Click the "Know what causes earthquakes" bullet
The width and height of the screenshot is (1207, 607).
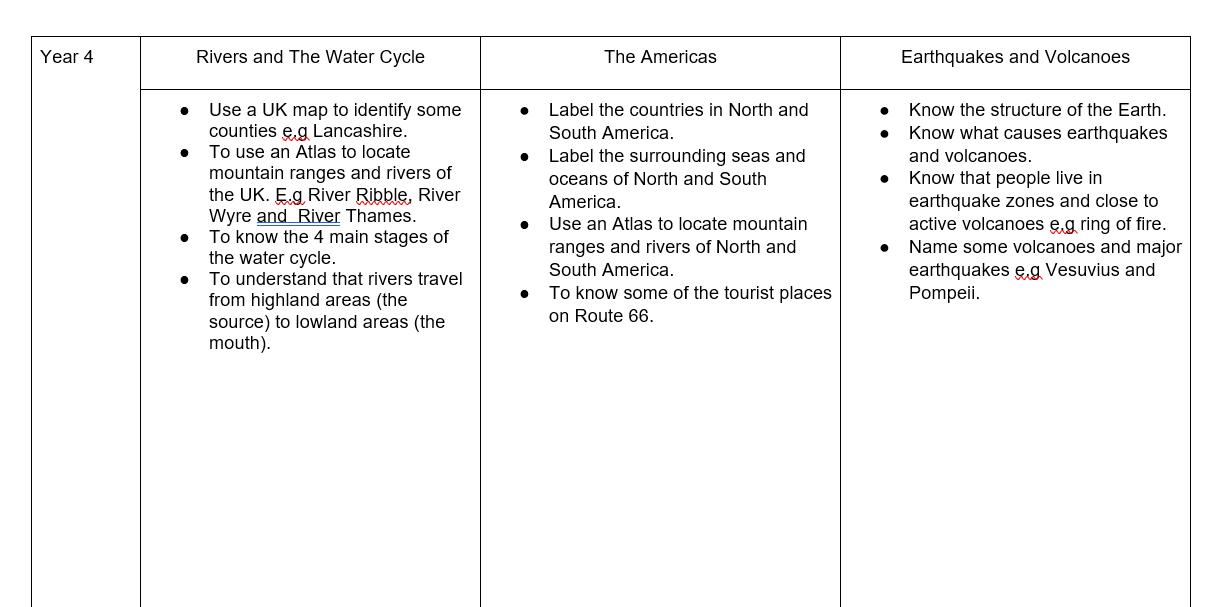pos(1037,133)
